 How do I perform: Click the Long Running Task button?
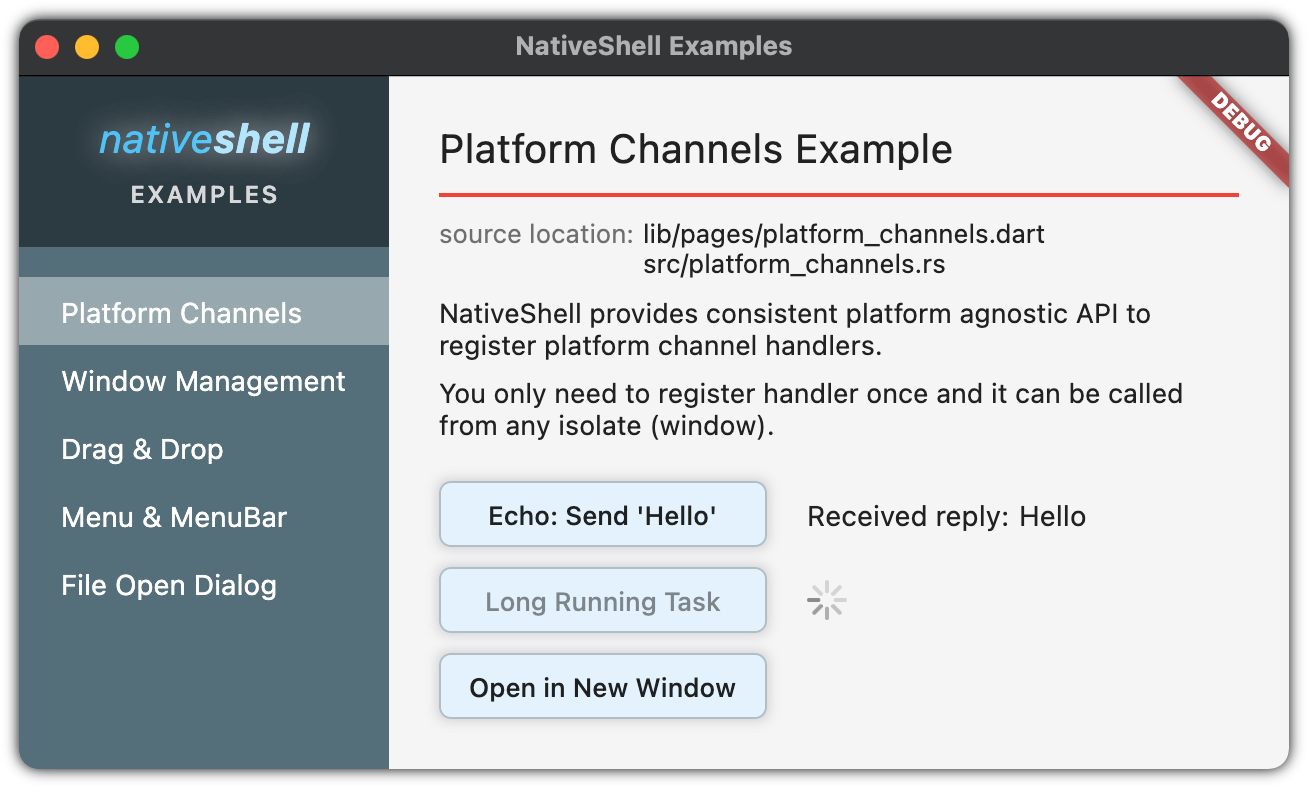[x=603, y=601]
